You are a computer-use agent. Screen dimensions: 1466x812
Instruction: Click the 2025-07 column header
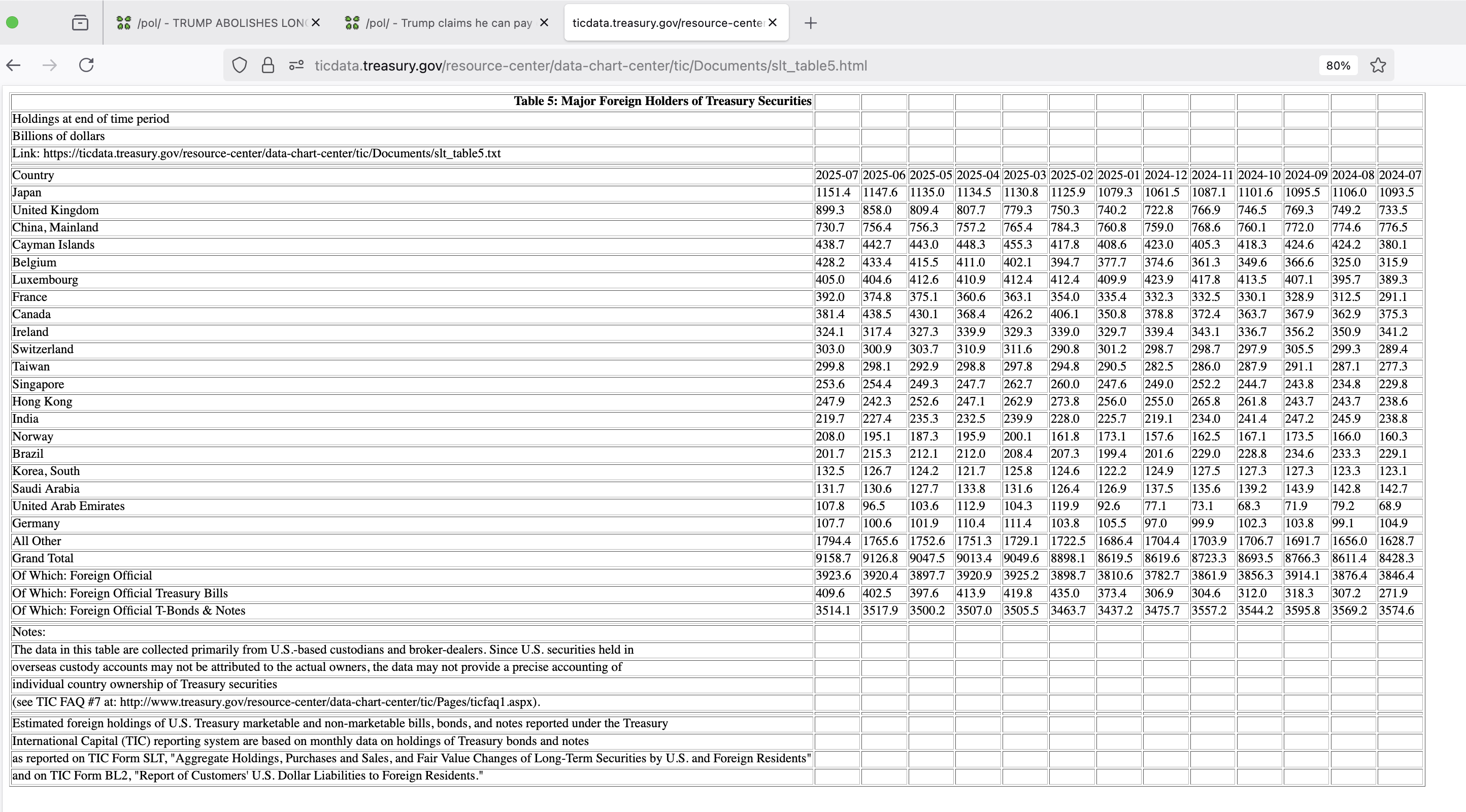(836, 175)
